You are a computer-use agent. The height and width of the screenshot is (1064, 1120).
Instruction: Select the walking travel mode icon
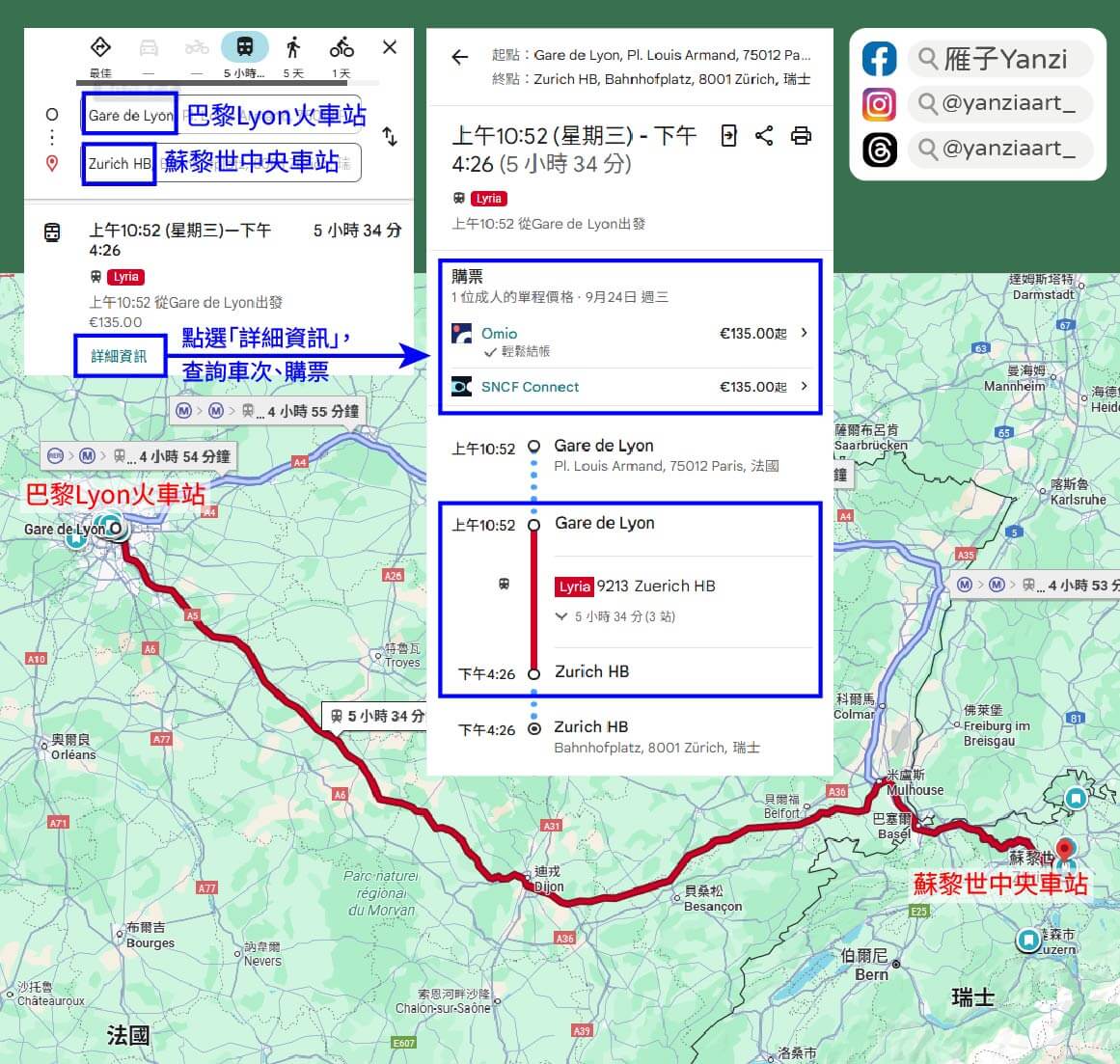pos(293,45)
